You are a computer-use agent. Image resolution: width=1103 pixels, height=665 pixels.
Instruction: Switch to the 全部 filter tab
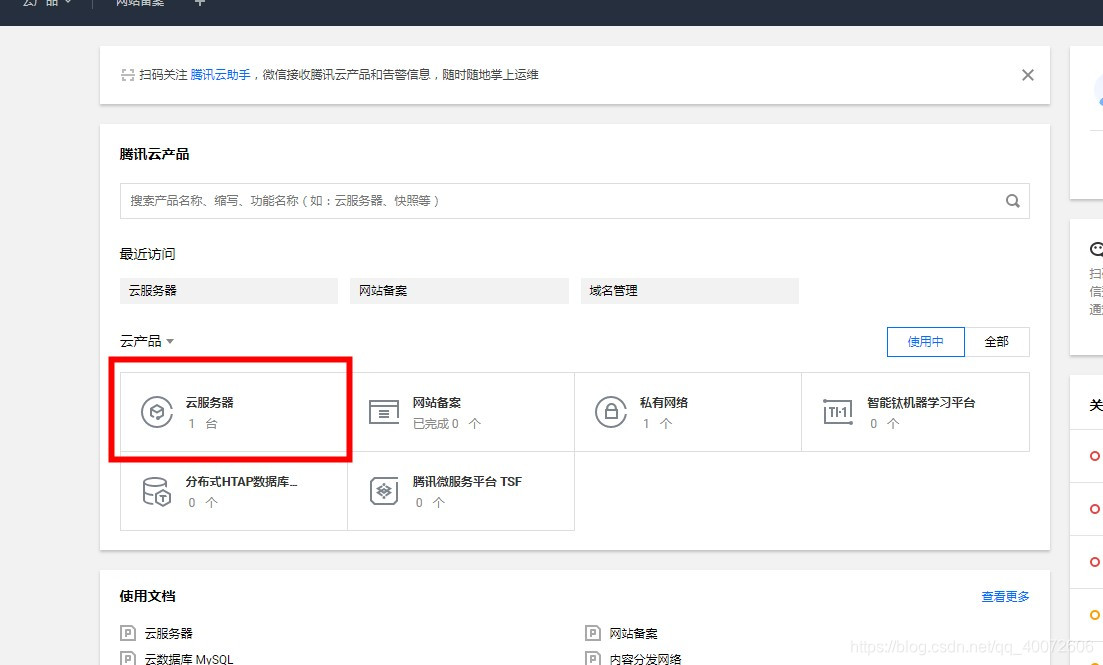997,341
